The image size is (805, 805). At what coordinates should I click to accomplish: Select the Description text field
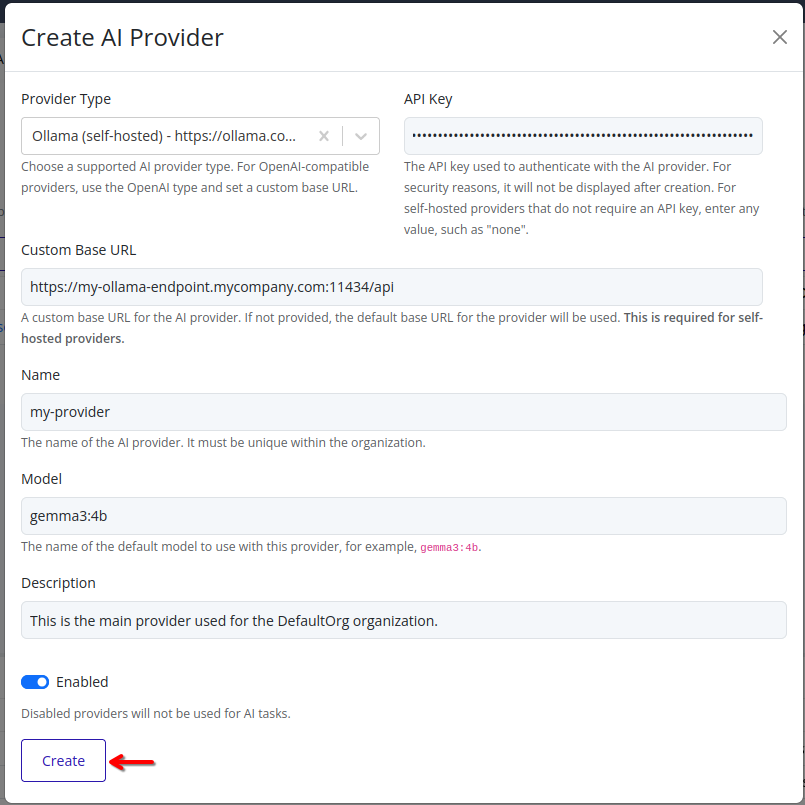[x=403, y=620]
